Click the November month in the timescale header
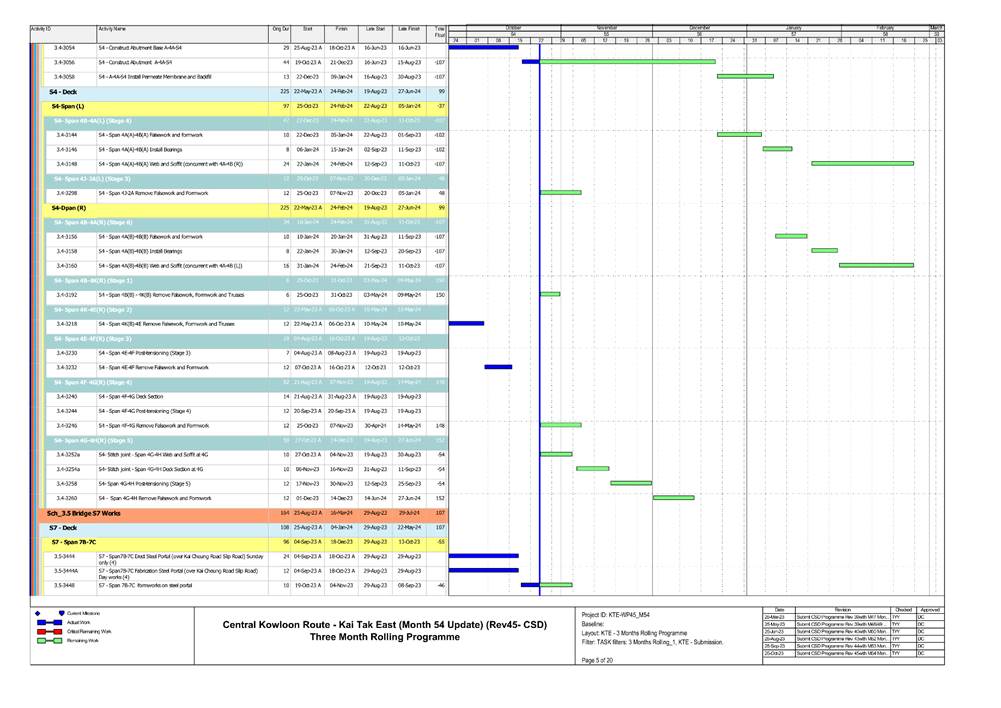 tap(606, 28)
